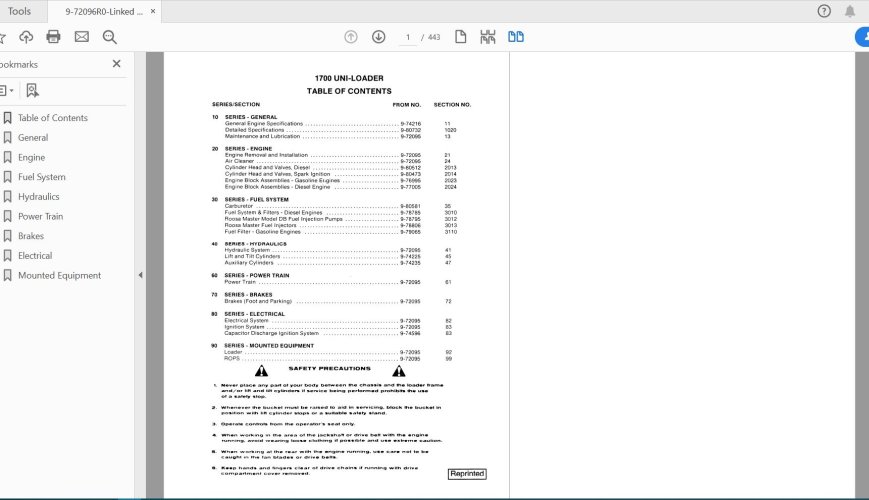
Task: Send file by email envelope icon
Action: pos(81,37)
